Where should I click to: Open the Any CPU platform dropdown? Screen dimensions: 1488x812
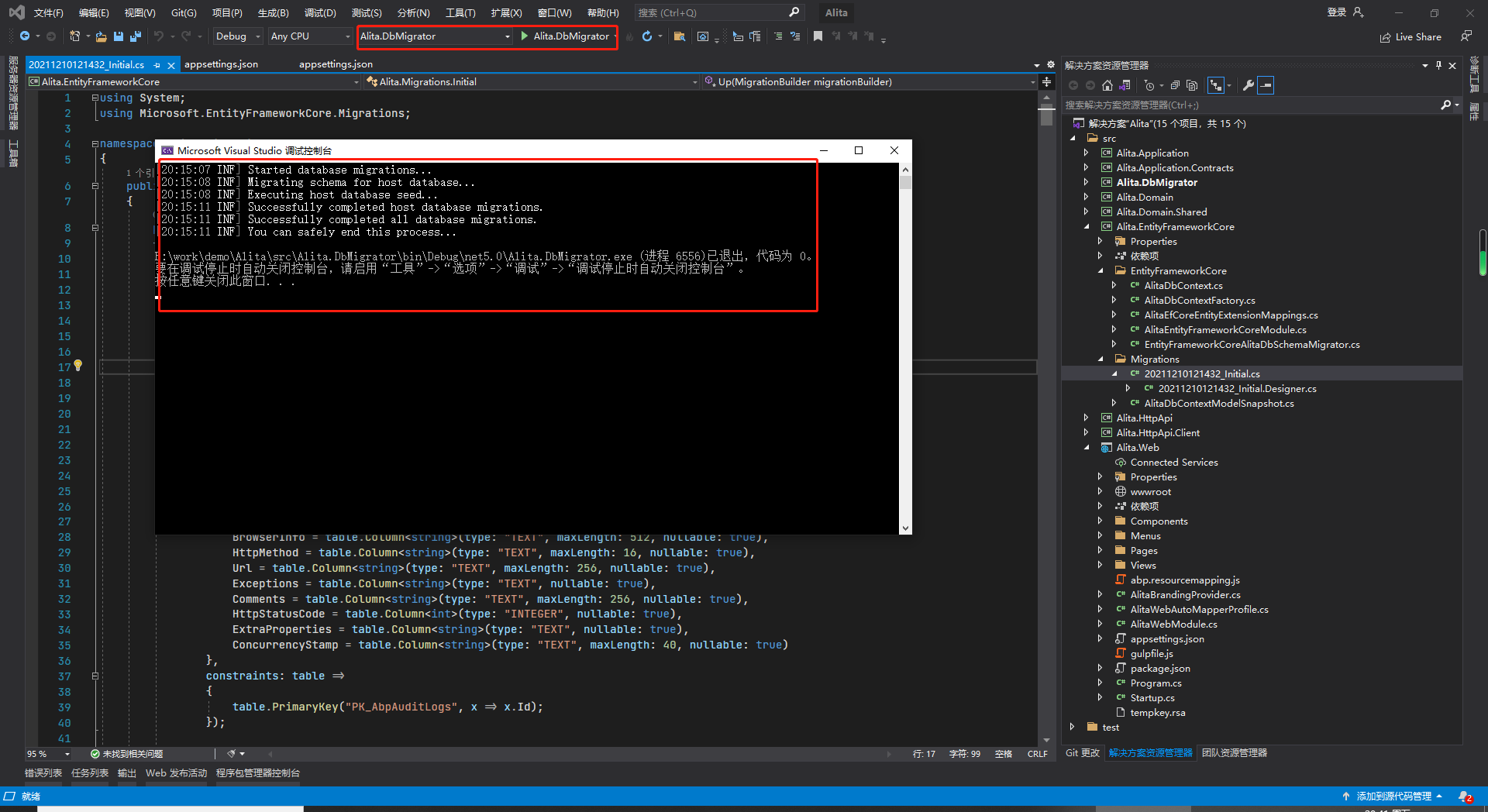pyautogui.click(x=308, y=36)
